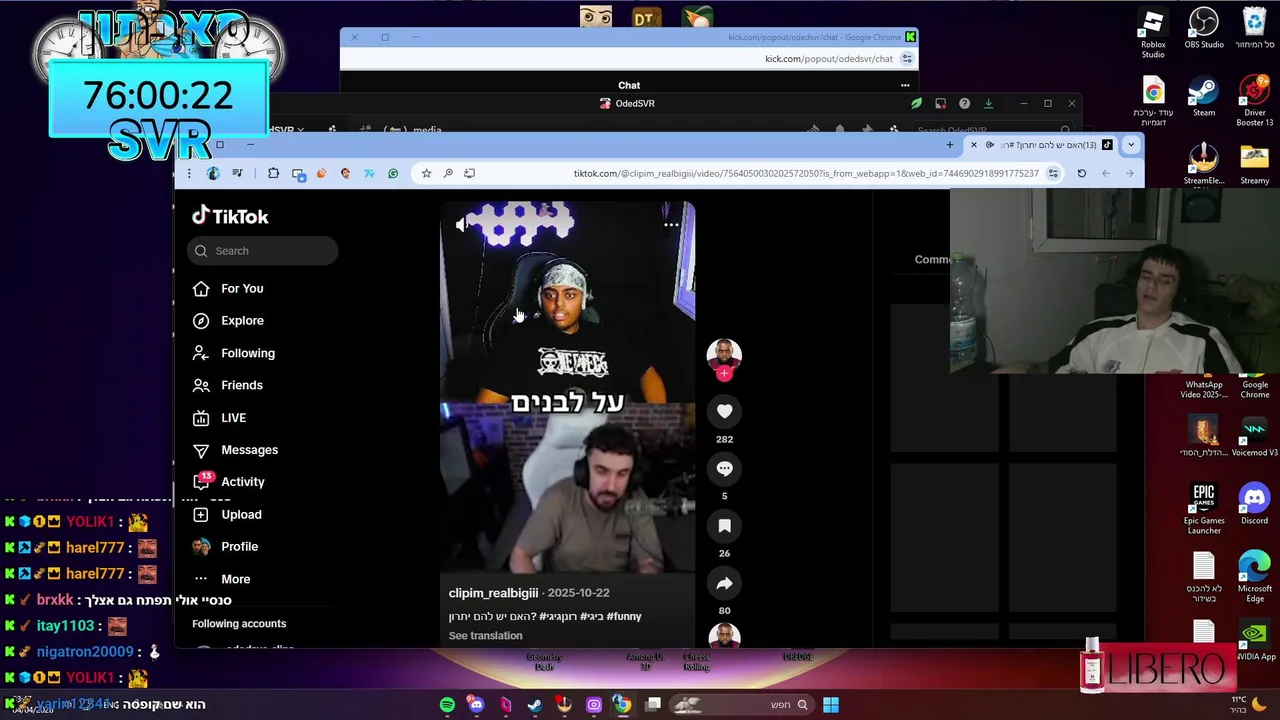Bookmark the video with 26 saves
Screen dimensions: 1280x720
click(724, 525)
